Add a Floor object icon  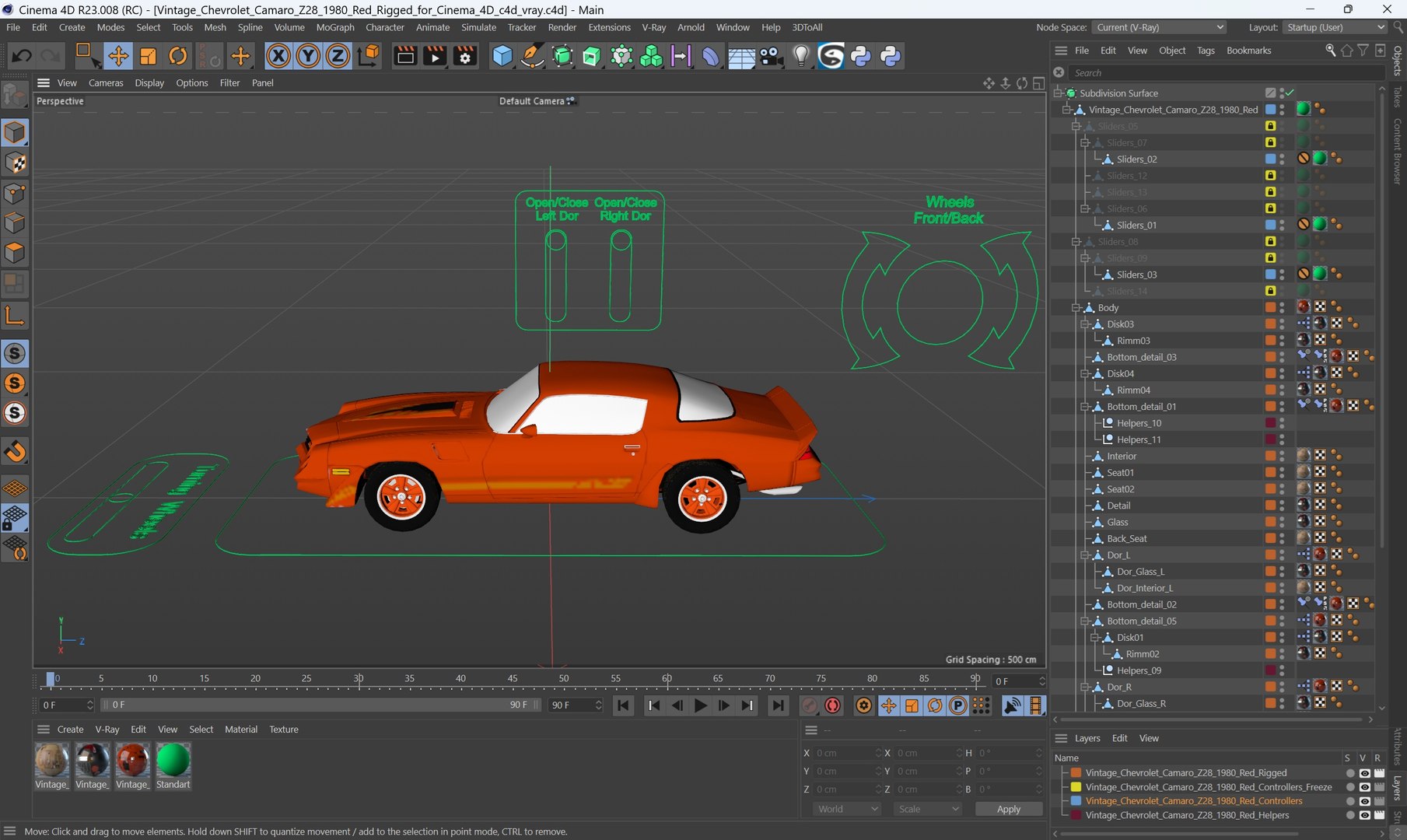tap(741, 56)
